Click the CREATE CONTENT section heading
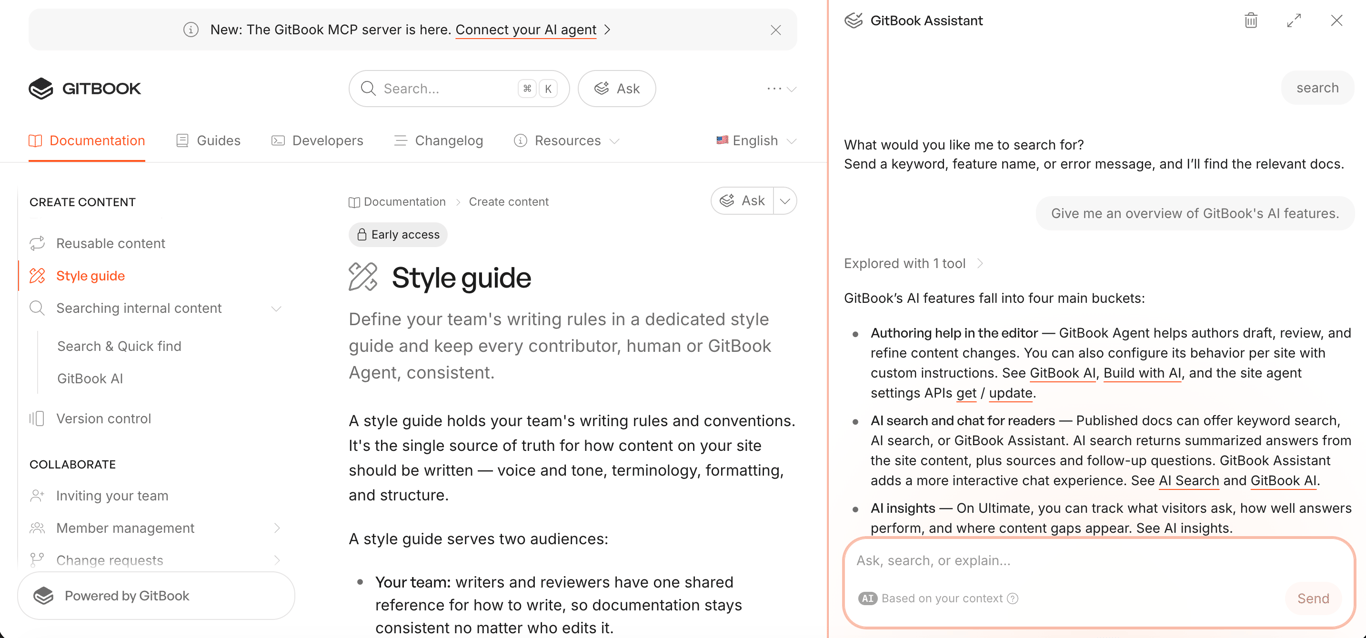Screen dimensions: 1366x638 (82, 202)
